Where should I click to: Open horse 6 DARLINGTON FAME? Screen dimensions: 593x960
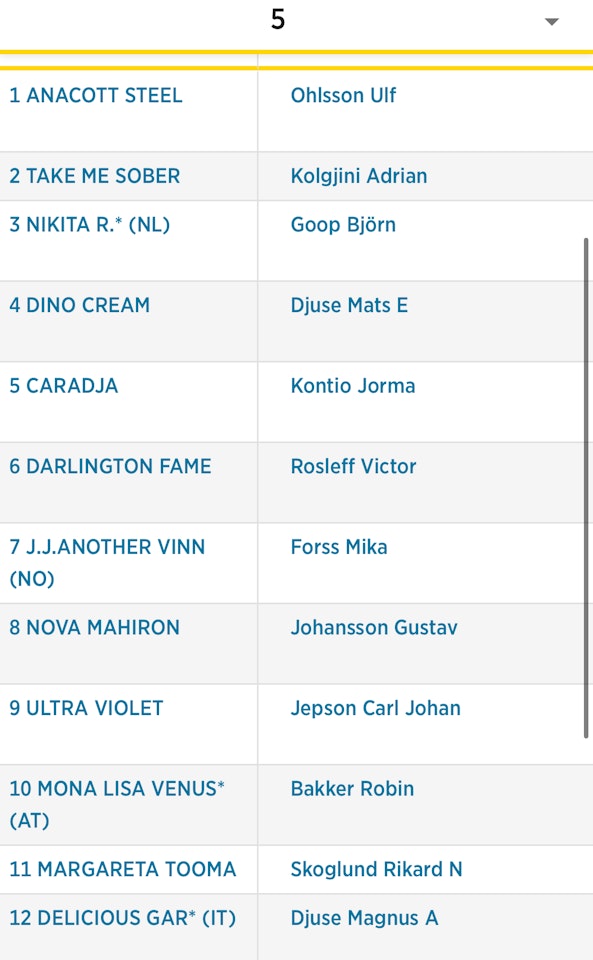110,467
